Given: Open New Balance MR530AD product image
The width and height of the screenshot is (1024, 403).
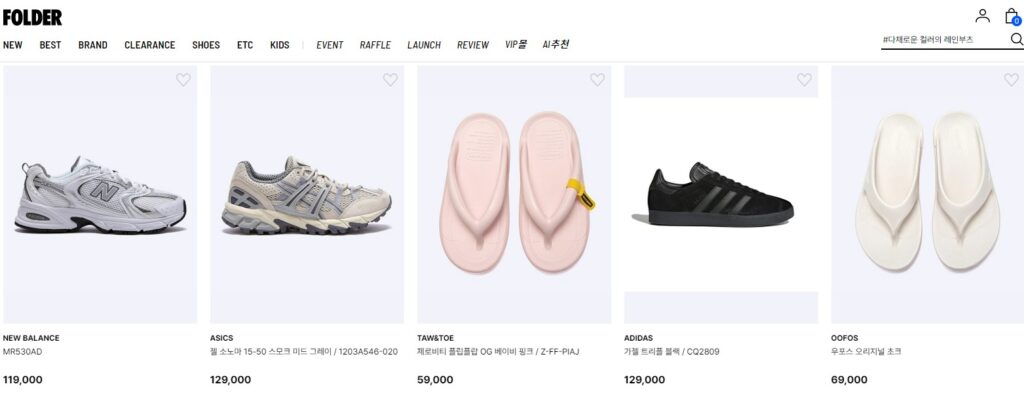Looking at the screenshot, I should point(100,194).
